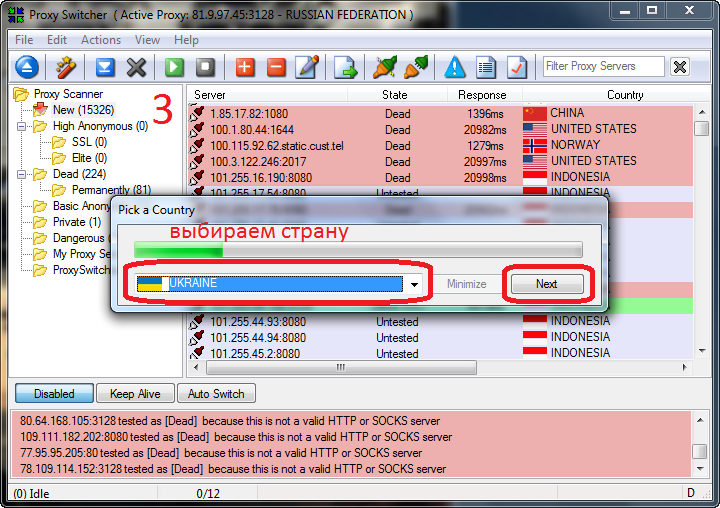The width and height of the screenshot is (720, 508).
Task: Open the Help menu
Action: pyautogui.click(x=186, y=40)
